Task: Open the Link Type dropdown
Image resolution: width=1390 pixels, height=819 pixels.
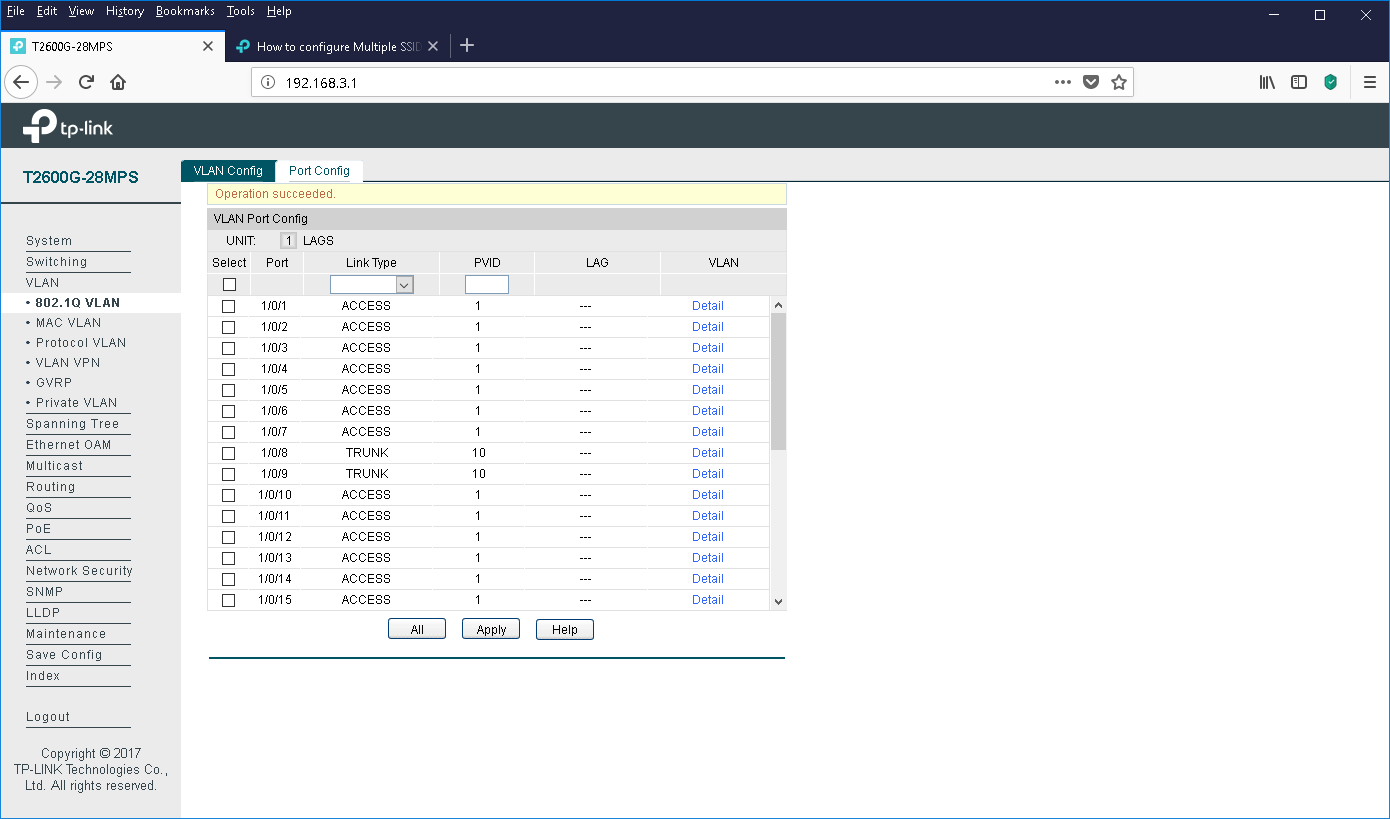Action: point(371,284)
